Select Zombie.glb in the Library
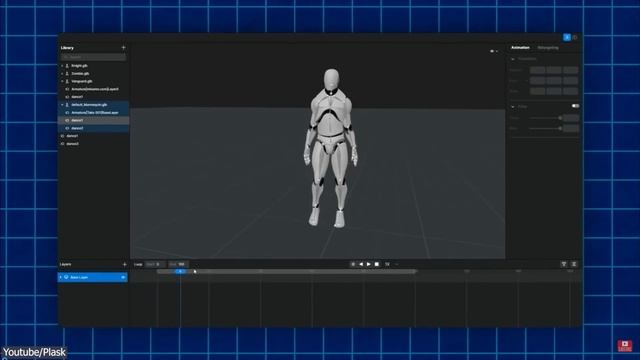Screen dimensions: 640x360 80,73
